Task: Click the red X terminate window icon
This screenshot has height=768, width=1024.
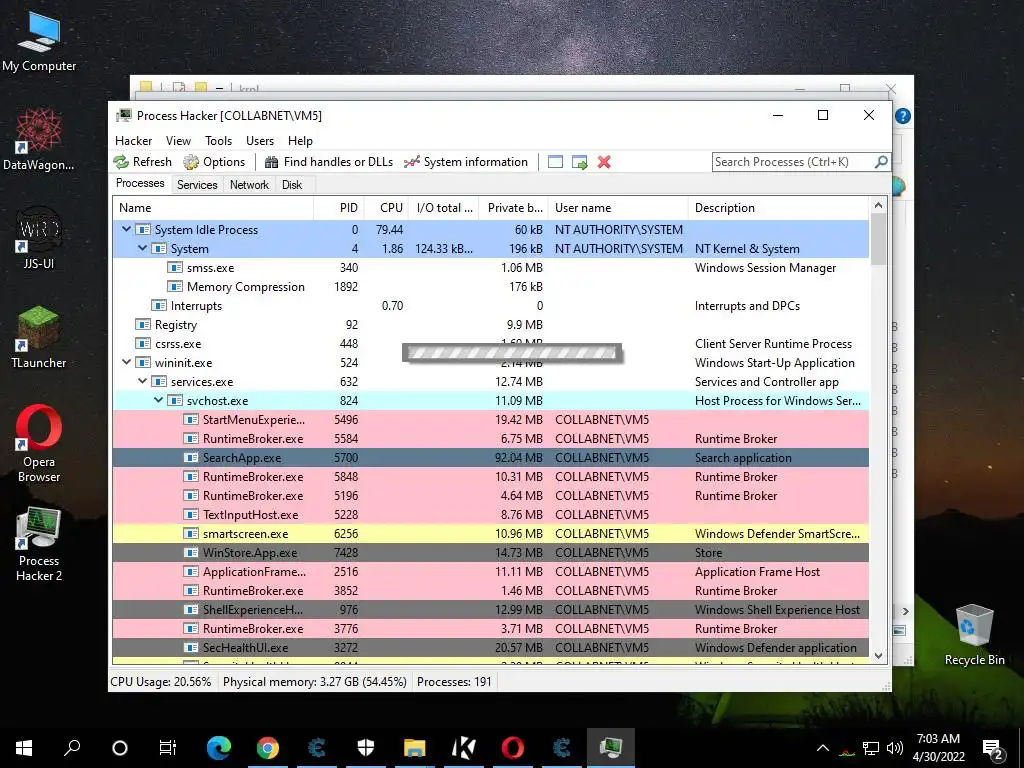Action: [604, 162]
